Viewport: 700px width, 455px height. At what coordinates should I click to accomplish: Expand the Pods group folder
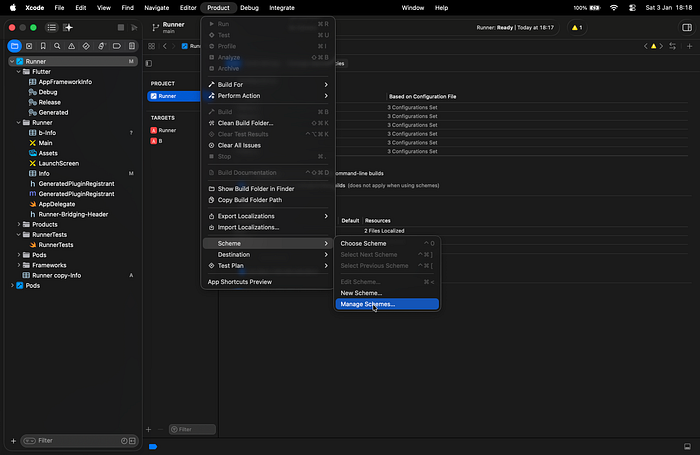click(x=19, y=255)
